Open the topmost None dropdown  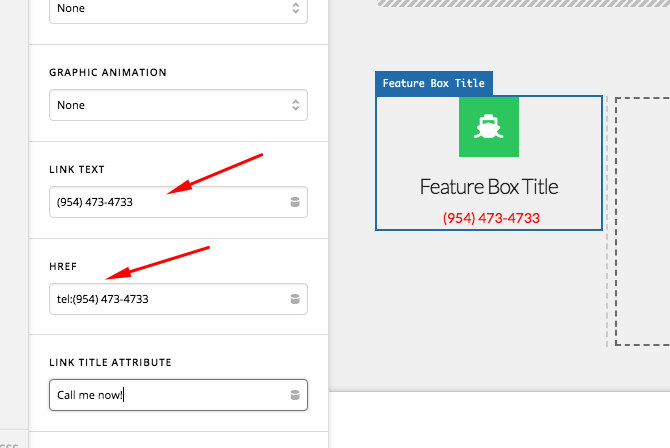click(x=178, y=9)
